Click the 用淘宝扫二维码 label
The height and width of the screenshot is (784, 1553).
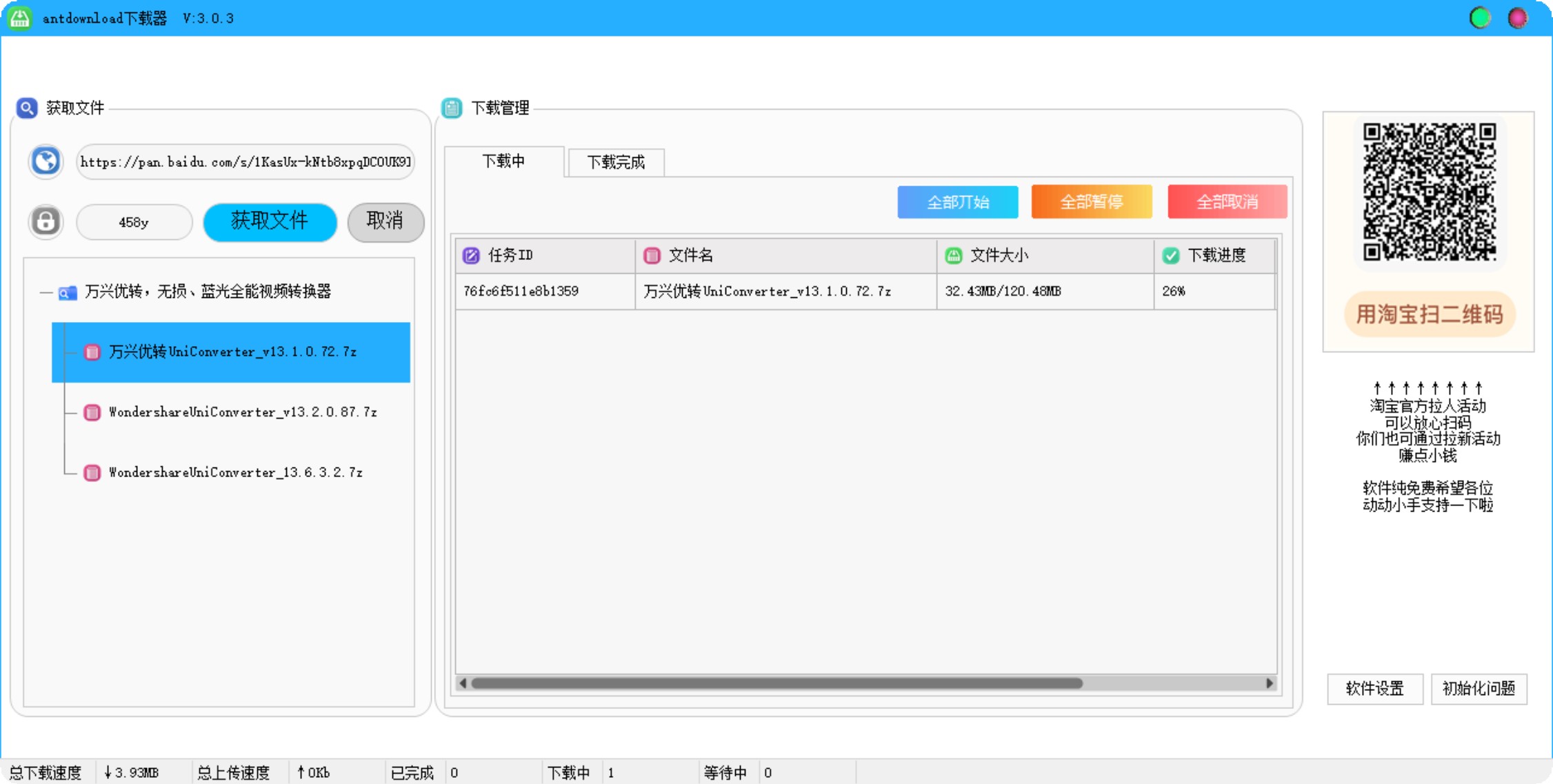pyautogui.click(x=1430, y=314)
